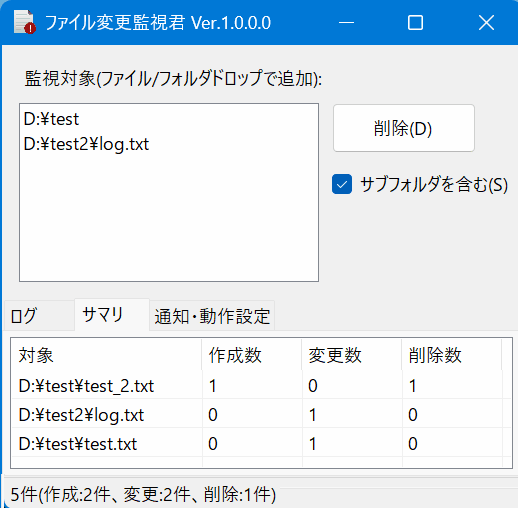Click the 削除数 column header

point(452,355)
